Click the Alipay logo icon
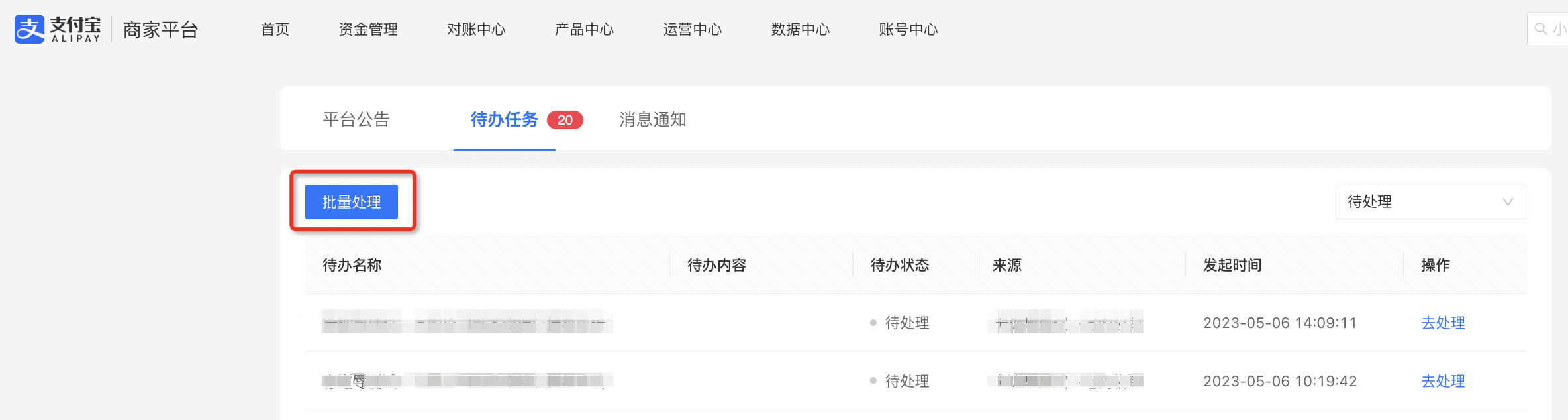Screen dimensions: 1568x420 click(30, 29)
